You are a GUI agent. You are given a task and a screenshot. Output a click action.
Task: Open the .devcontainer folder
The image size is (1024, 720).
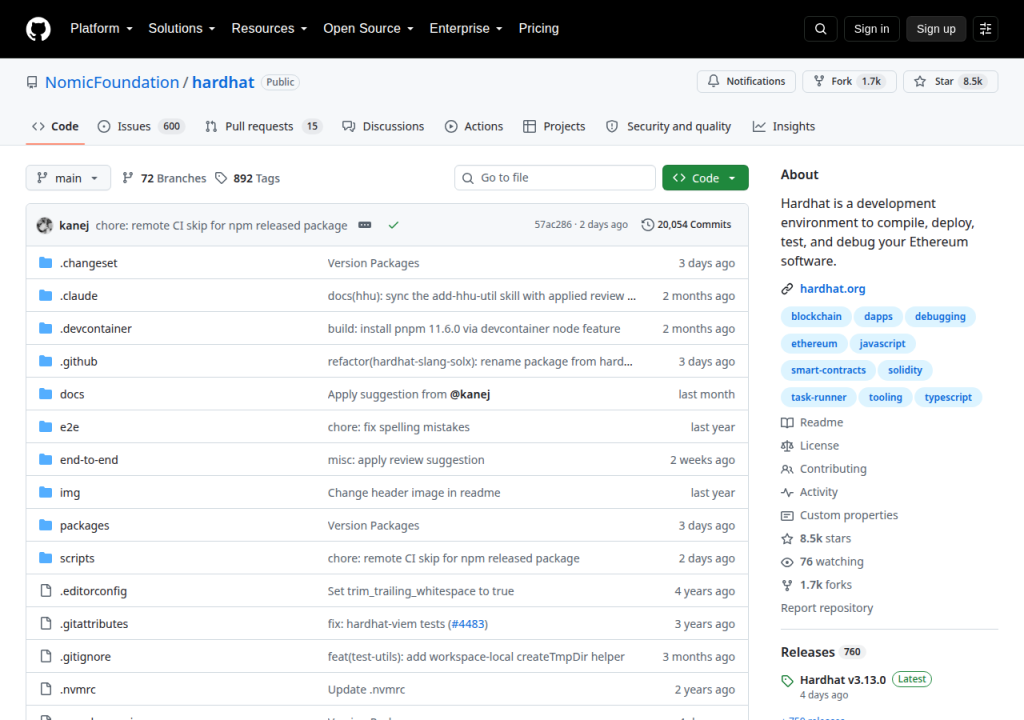point(95,328)
